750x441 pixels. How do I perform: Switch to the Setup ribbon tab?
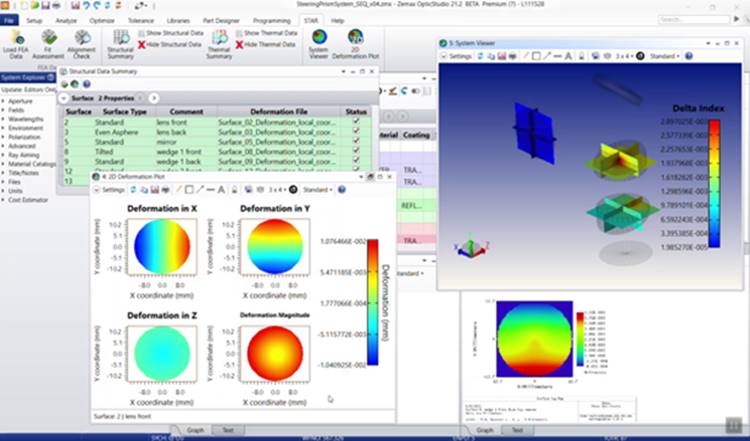(x=34, y=21)
